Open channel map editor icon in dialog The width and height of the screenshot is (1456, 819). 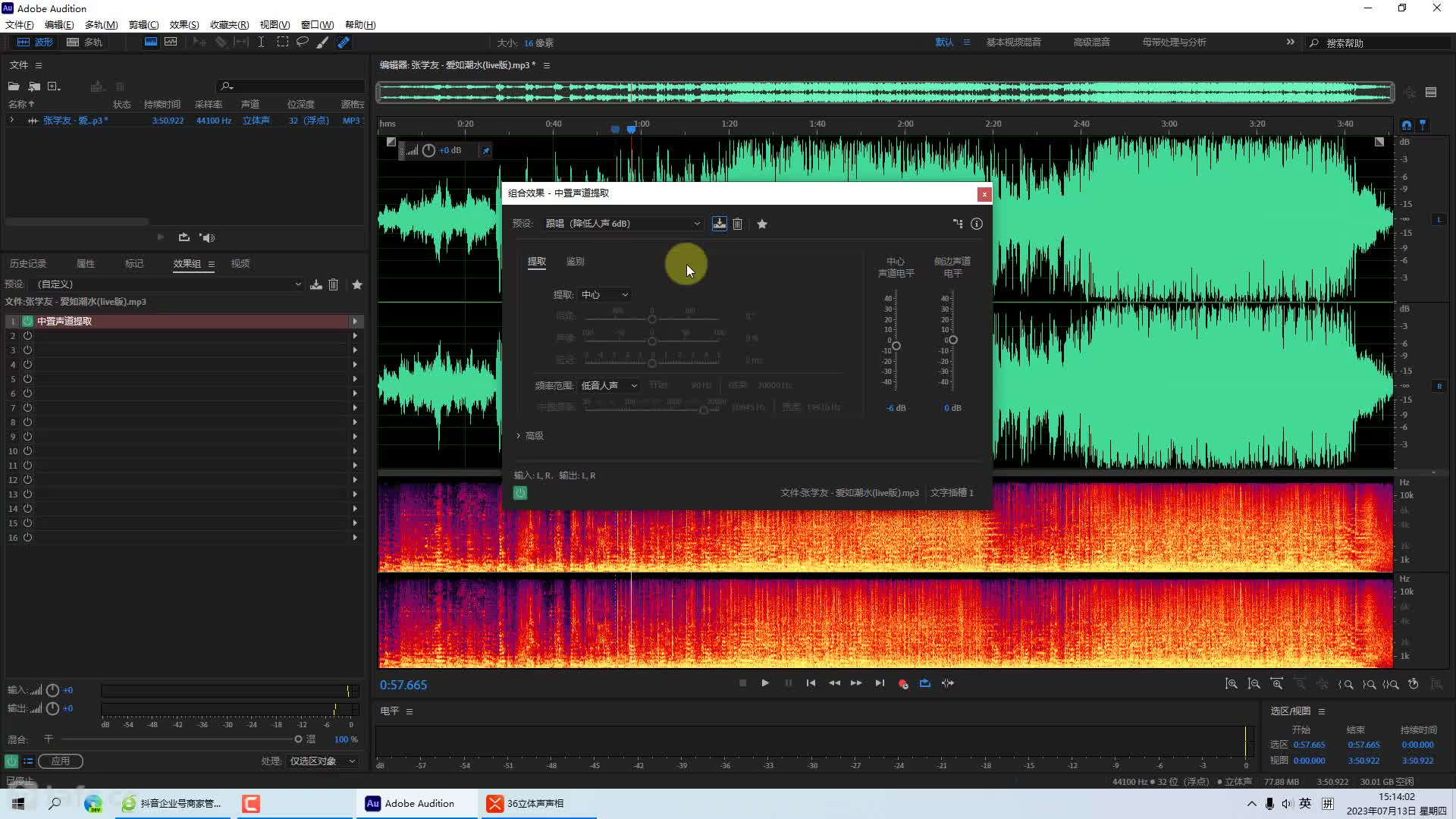point(958,224)
